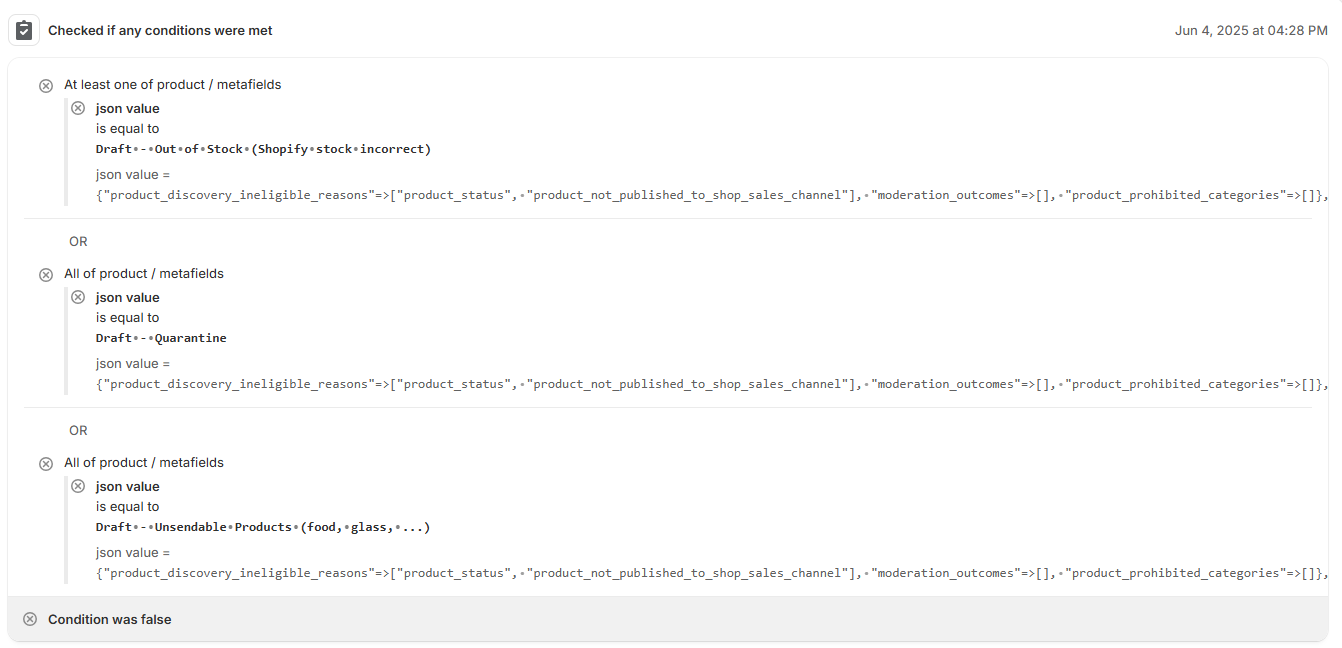Select 'Draft - Out of Stock (Shopify stock incorrect)' value

[x=263, y=149]
